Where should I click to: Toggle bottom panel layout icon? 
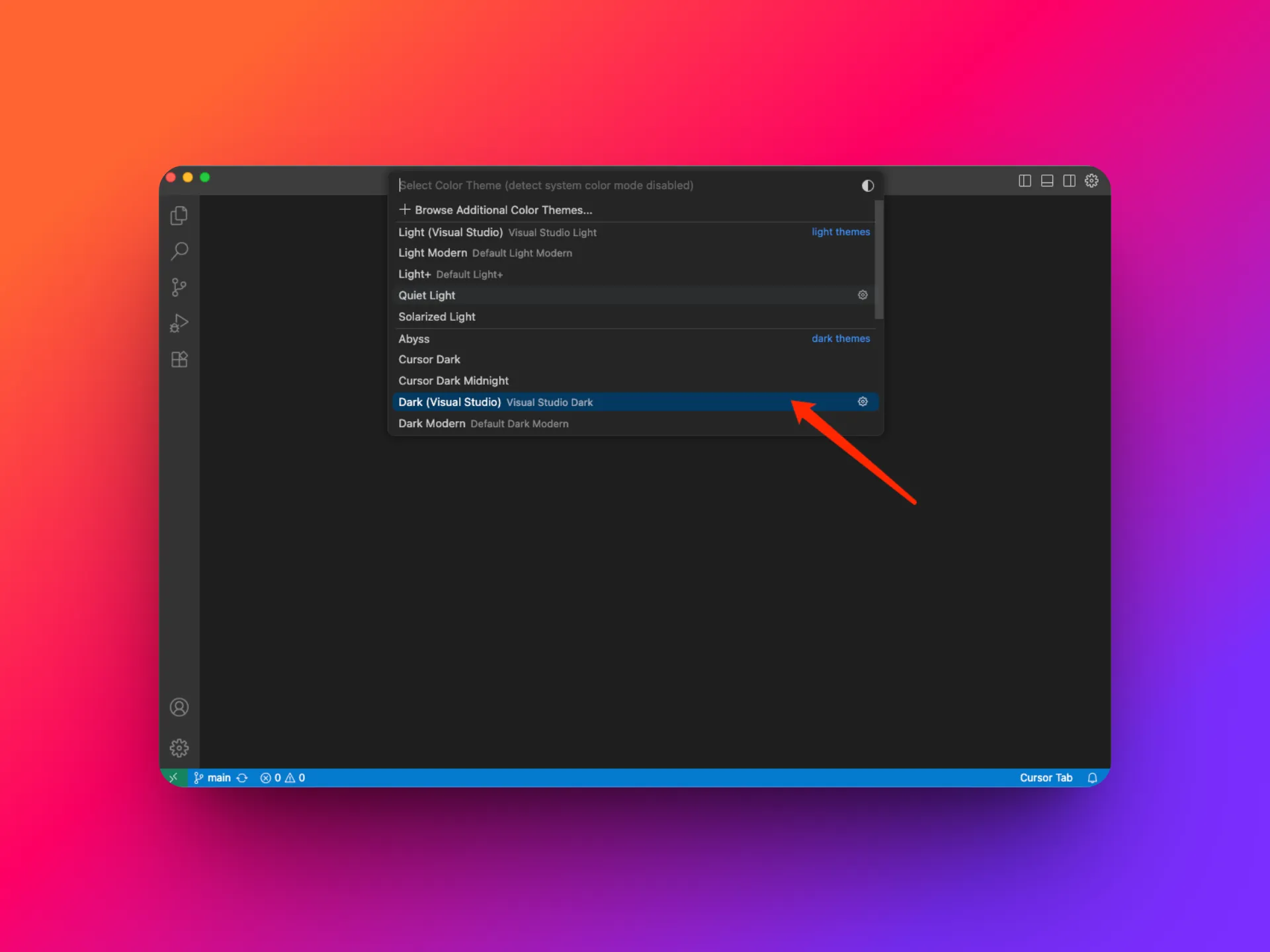[x=1047, y=180]
